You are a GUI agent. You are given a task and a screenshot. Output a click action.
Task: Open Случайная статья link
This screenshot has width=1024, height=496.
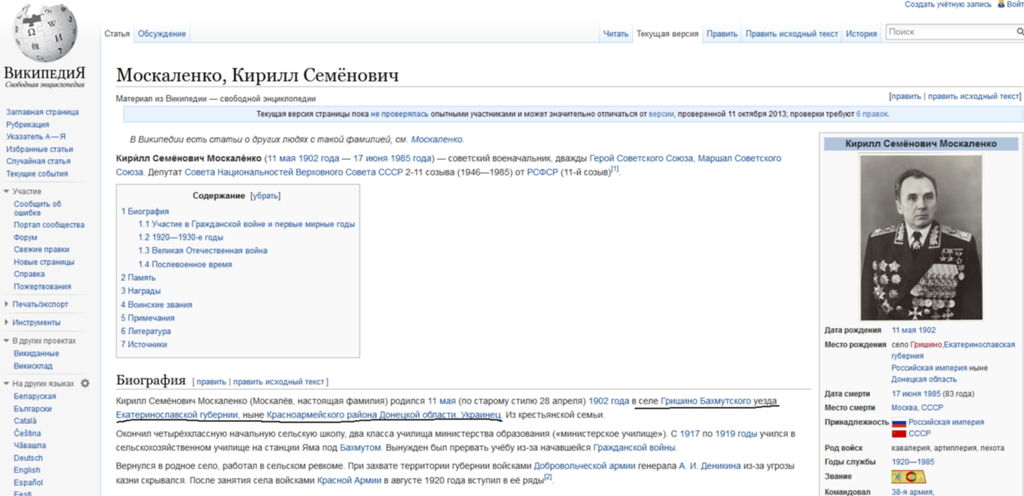pos(38,161)
